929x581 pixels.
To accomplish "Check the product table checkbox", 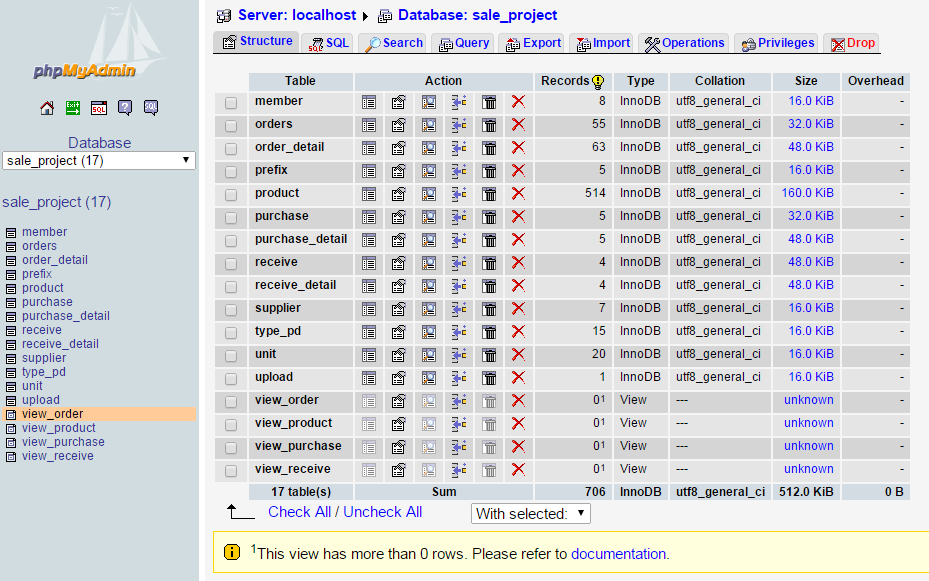I will [231, 195].
